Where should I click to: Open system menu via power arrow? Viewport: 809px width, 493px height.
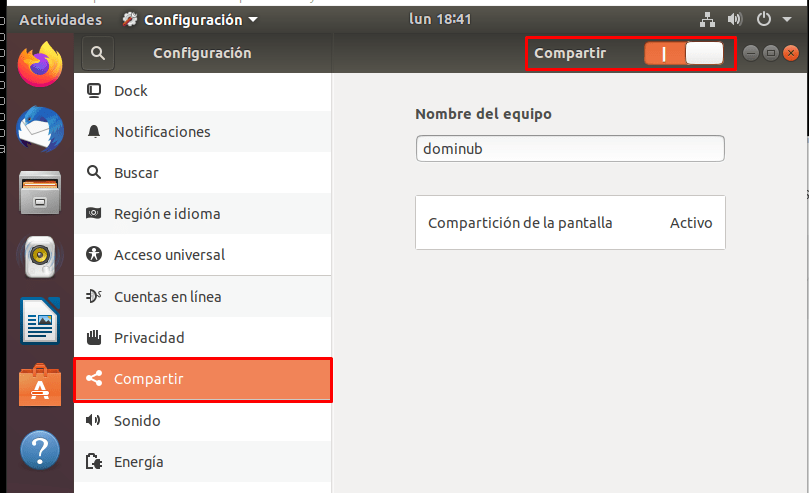coord(770,19)
